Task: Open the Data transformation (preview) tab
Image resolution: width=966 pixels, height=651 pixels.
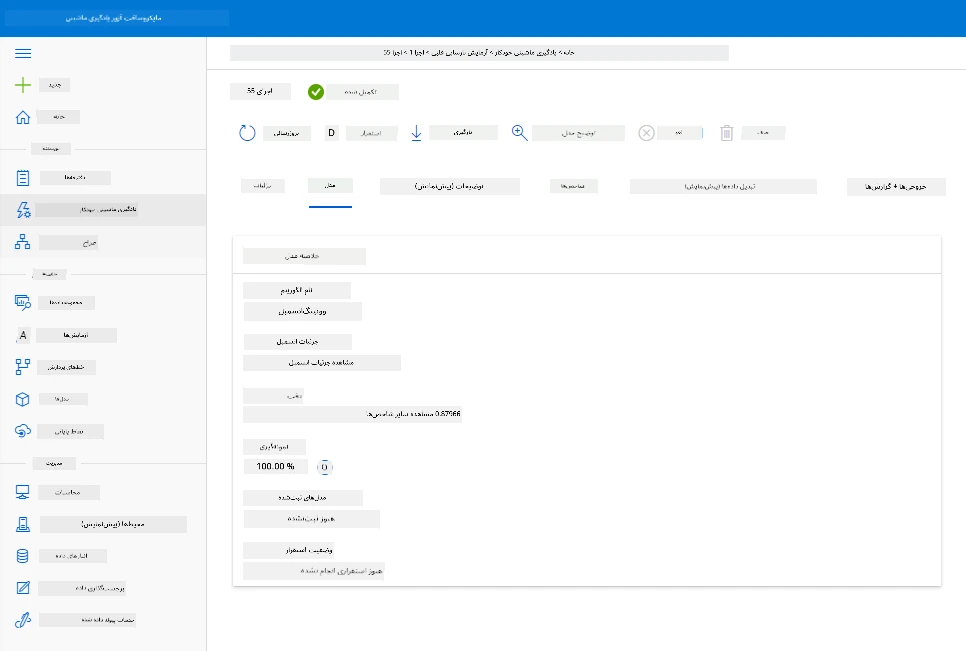Action: (723, 186)
